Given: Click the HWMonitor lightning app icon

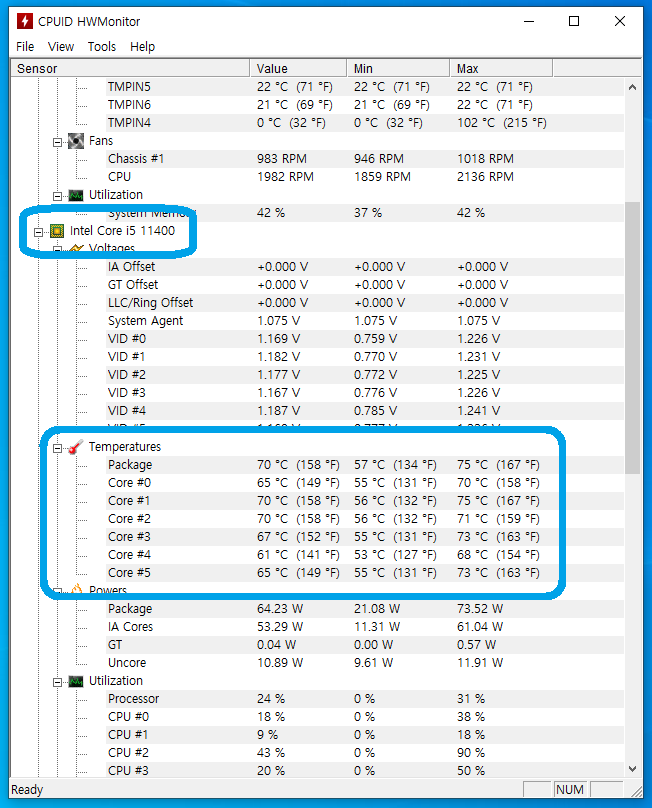Looking at the screenshot, I should click(x=24, y=21).
